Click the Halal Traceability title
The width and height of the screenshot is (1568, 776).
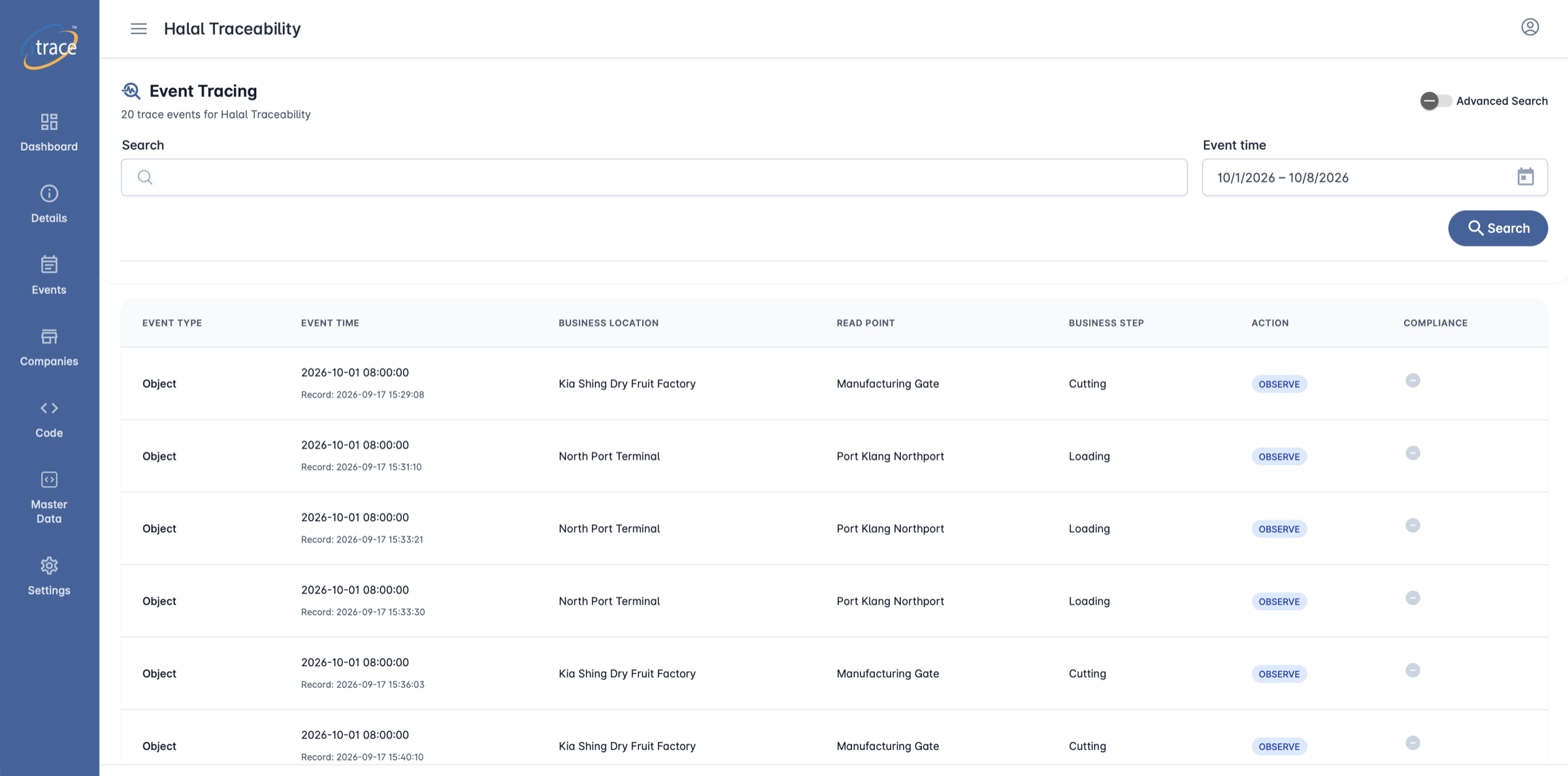coord(232,29)
